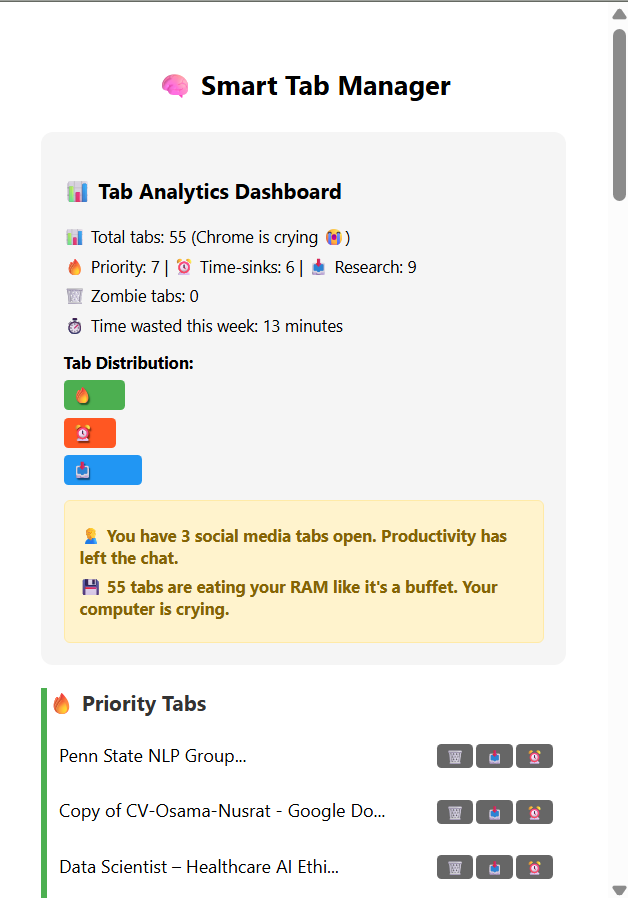This screenshot has height=898, width=628.
Task: Click the vertical scrollbar thumb
Action: pos(619,115)
